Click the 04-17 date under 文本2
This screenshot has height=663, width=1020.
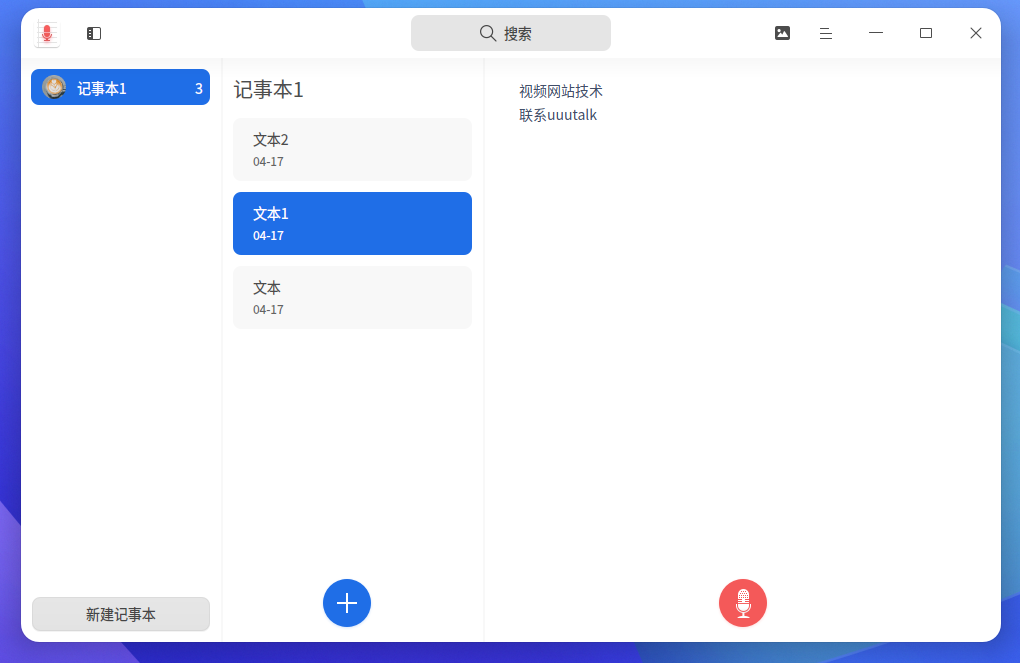click(x=268, y=162)
